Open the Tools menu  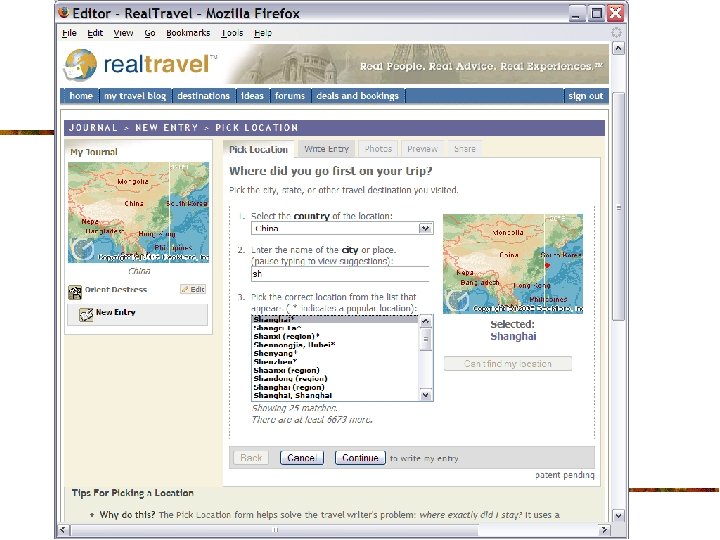(232, 33)
